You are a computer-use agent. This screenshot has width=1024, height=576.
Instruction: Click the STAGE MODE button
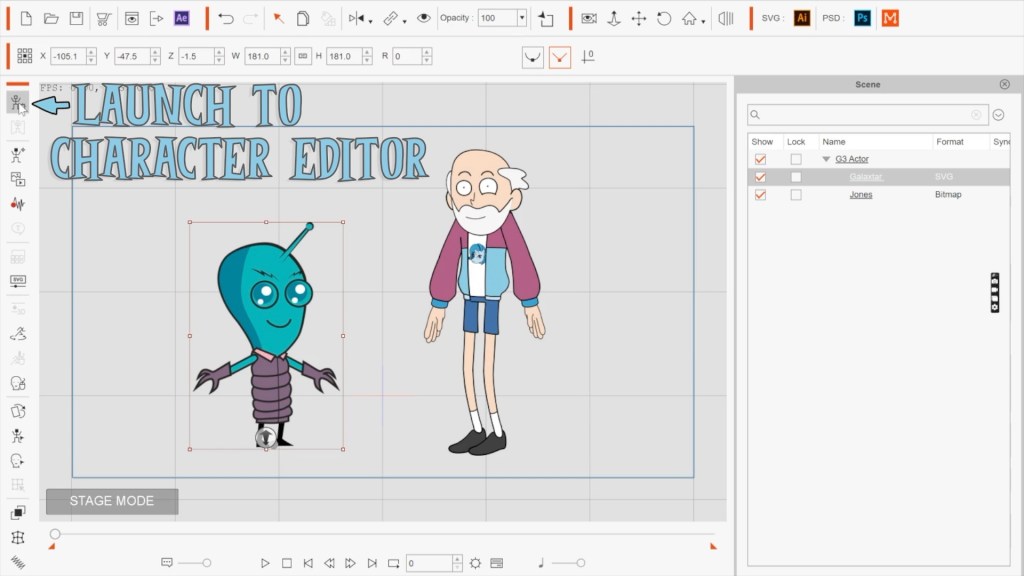112,501
